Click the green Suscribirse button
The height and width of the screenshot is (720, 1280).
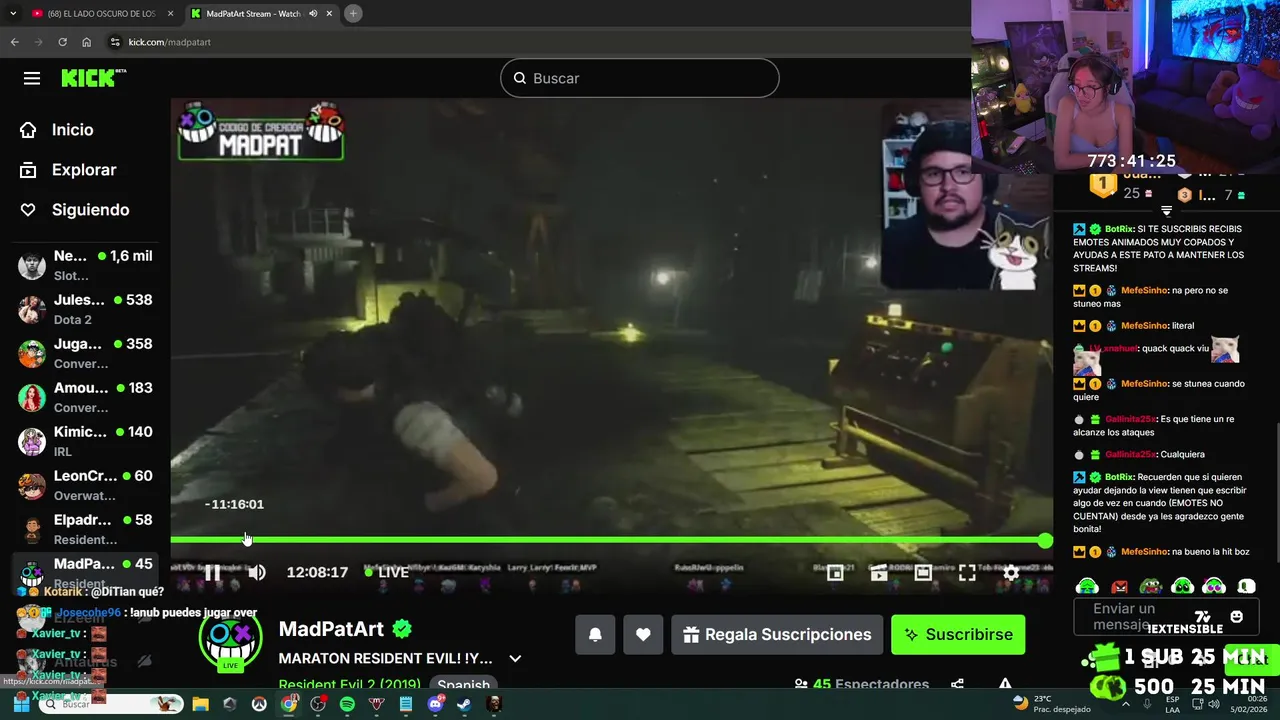pyautogui.click(x=958, y=634)
